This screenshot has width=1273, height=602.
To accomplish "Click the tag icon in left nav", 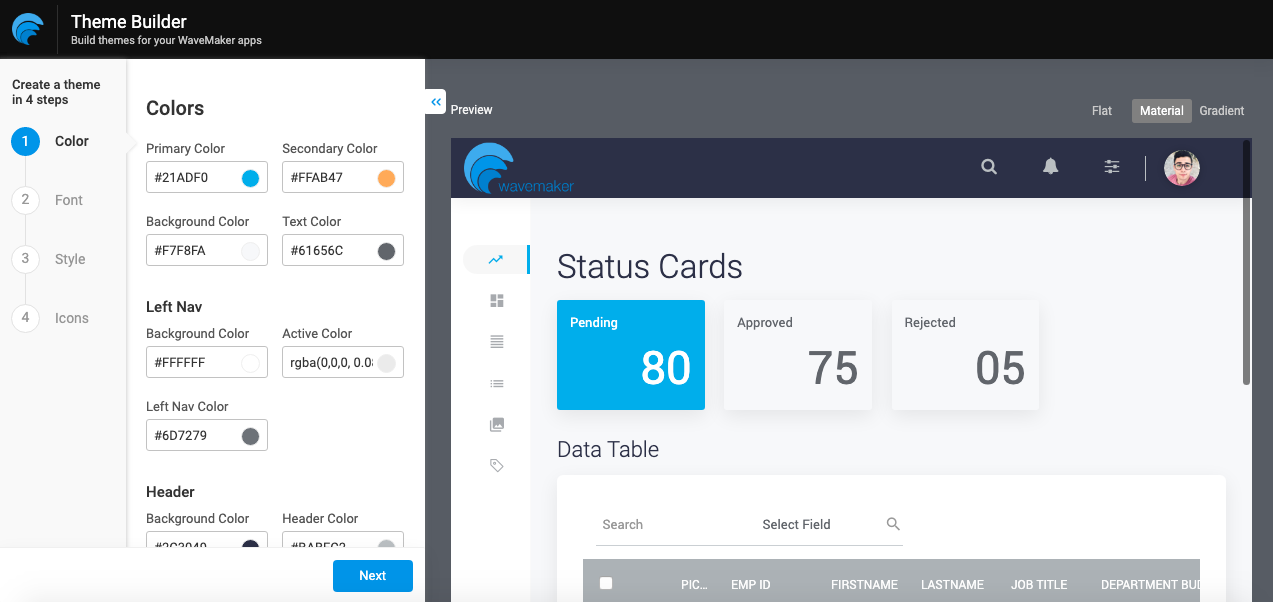I will [497, 465].
